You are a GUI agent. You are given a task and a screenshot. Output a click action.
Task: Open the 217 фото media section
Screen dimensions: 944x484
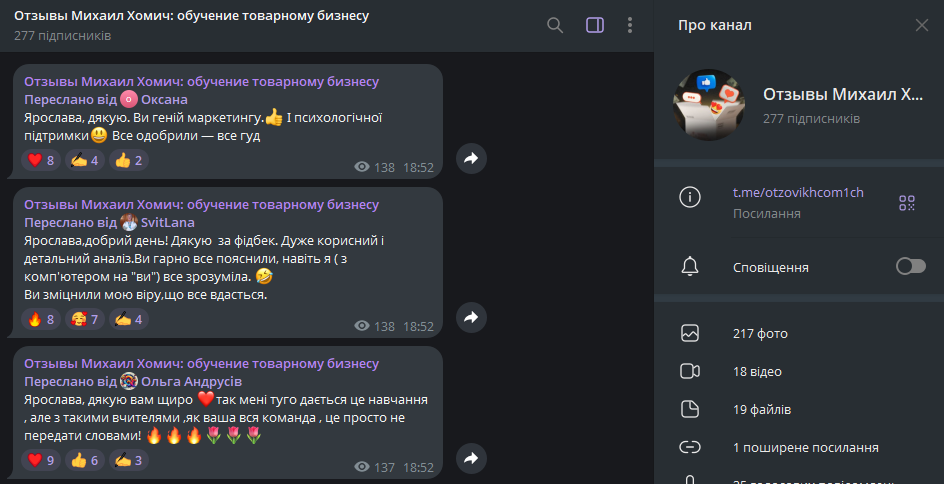[799, 334]
